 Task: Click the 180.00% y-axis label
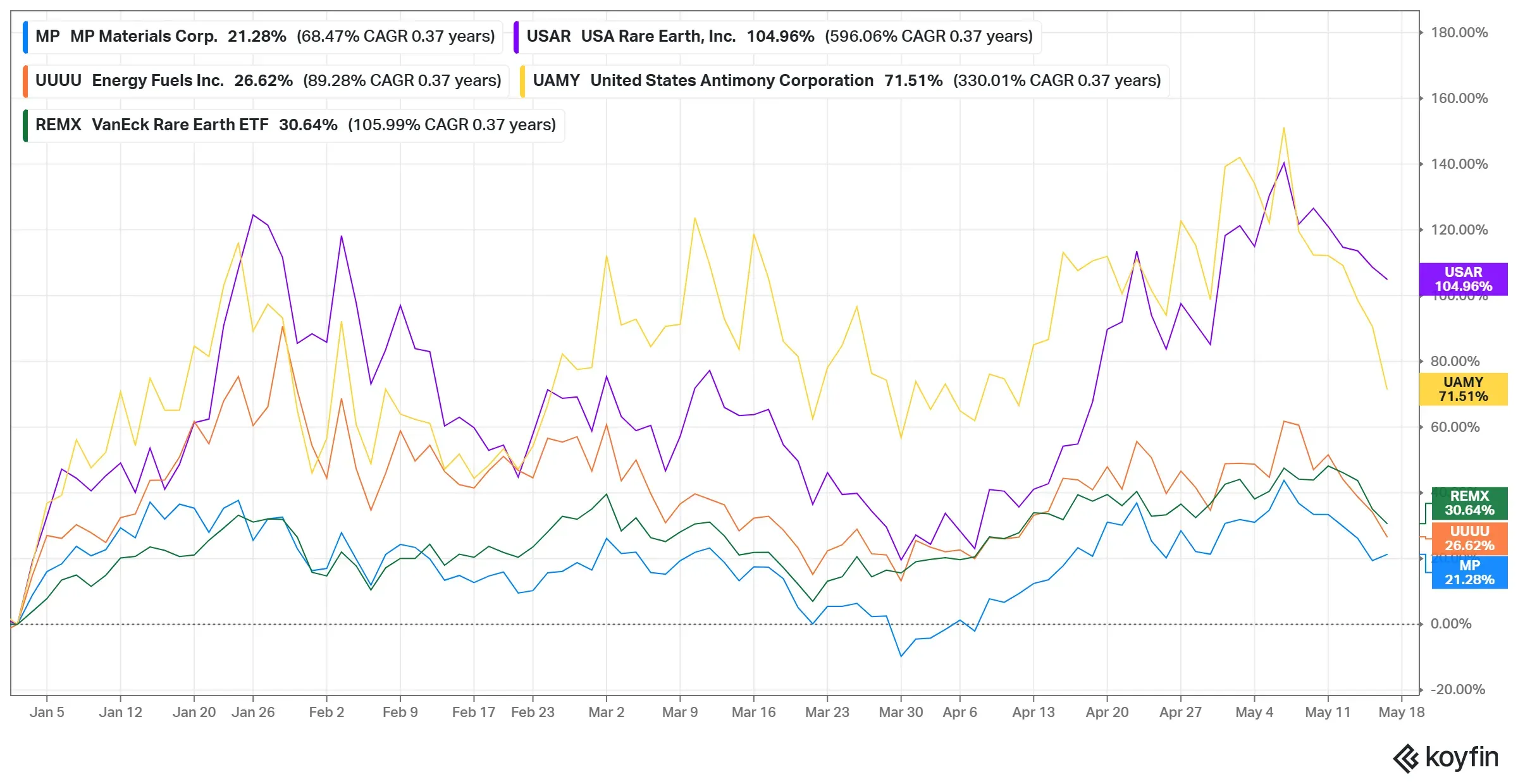click(x=1459, y=33)
